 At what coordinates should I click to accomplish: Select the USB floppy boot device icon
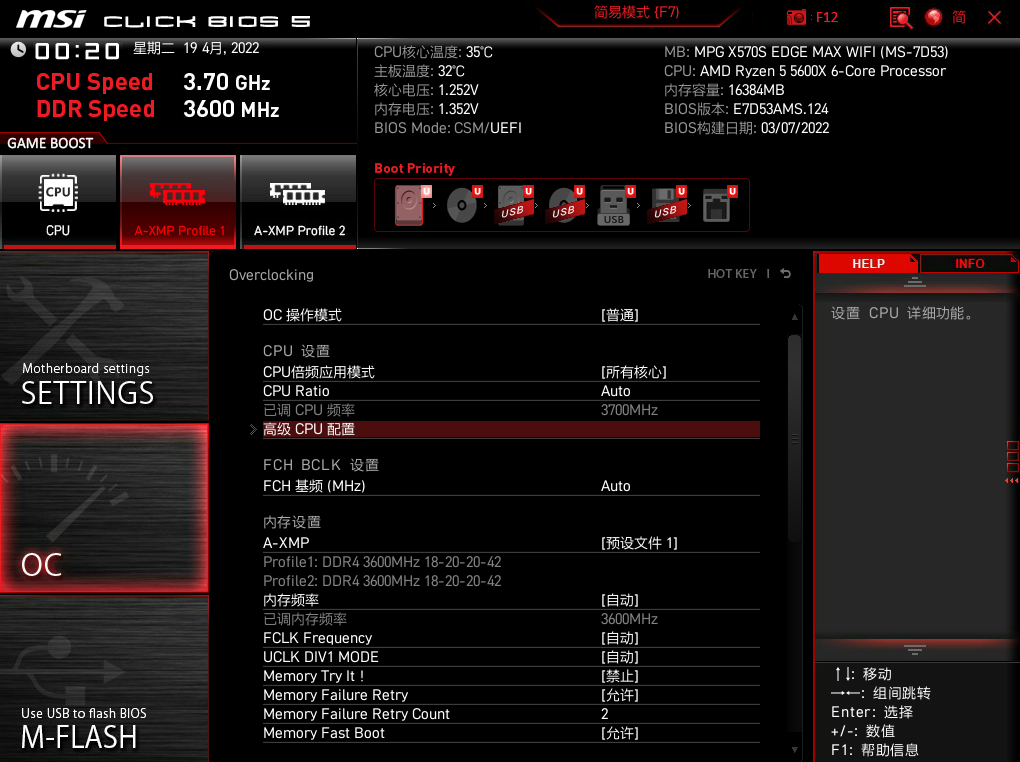click(x=667, y=205)
